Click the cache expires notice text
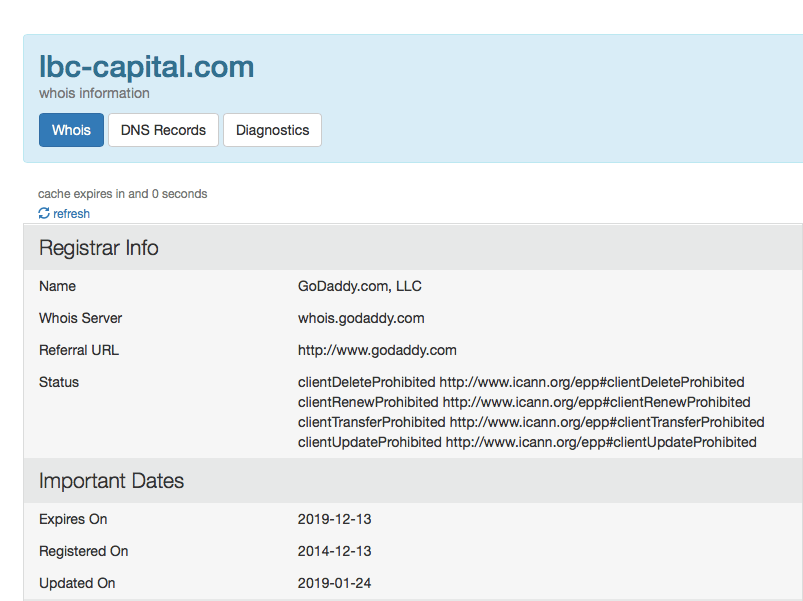Image resolution: width=803 pixels, height=601 pixels. 123,194
